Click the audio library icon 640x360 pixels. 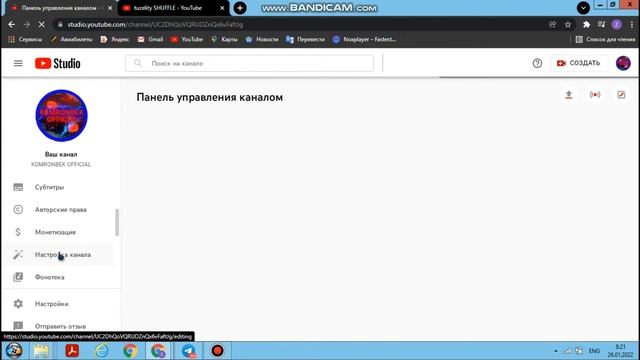(18, 277)
